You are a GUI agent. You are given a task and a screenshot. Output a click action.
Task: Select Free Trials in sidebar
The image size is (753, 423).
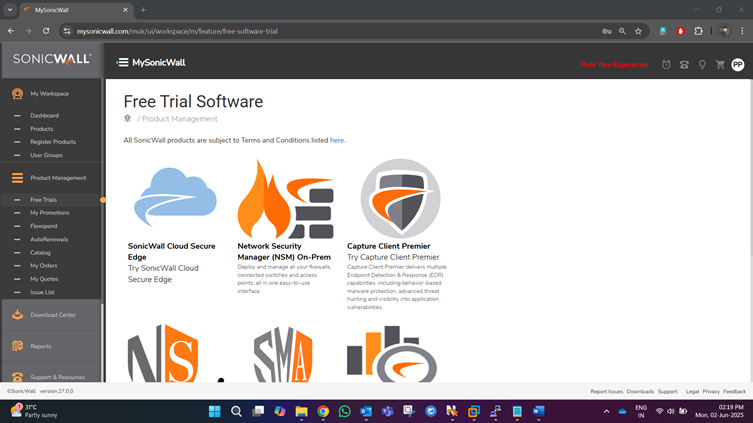click(43, 200)
